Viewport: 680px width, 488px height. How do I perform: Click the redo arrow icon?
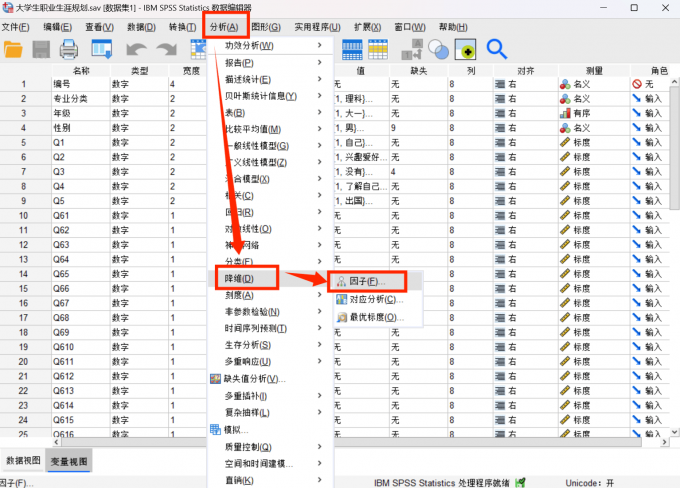click(x=167, y=49)
